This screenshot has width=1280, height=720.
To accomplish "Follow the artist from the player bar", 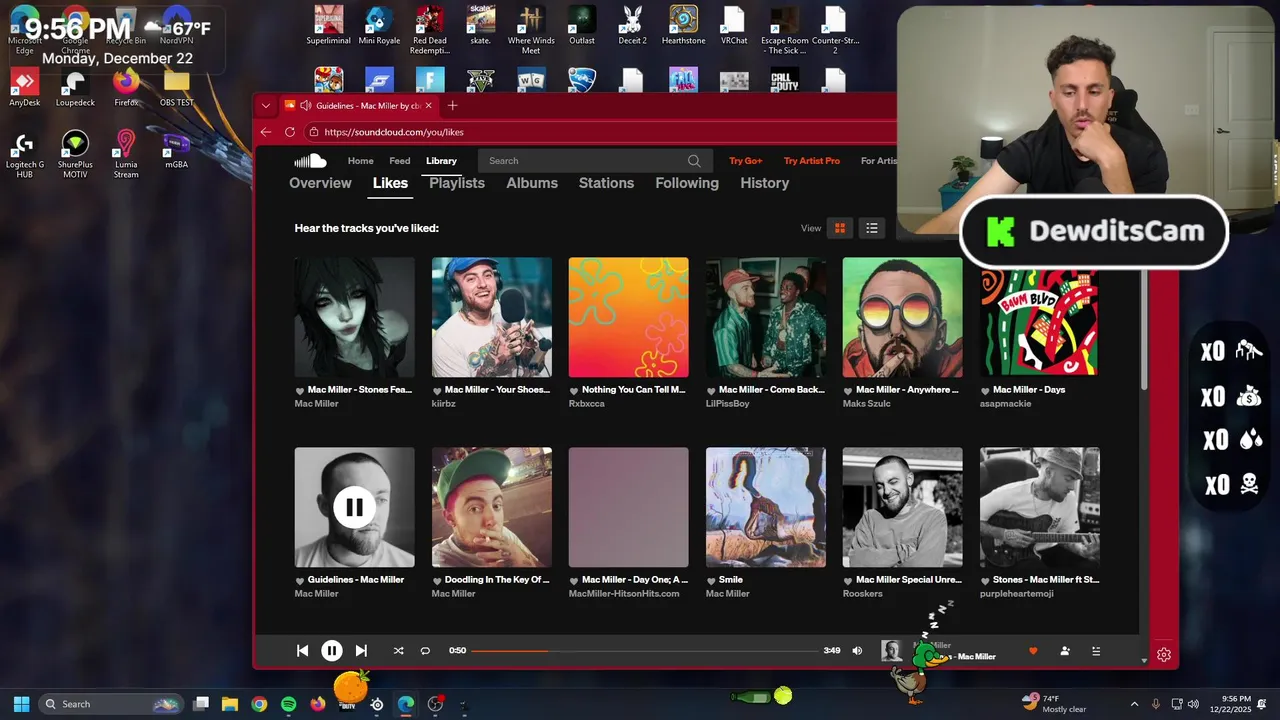I will point(1065,651).
